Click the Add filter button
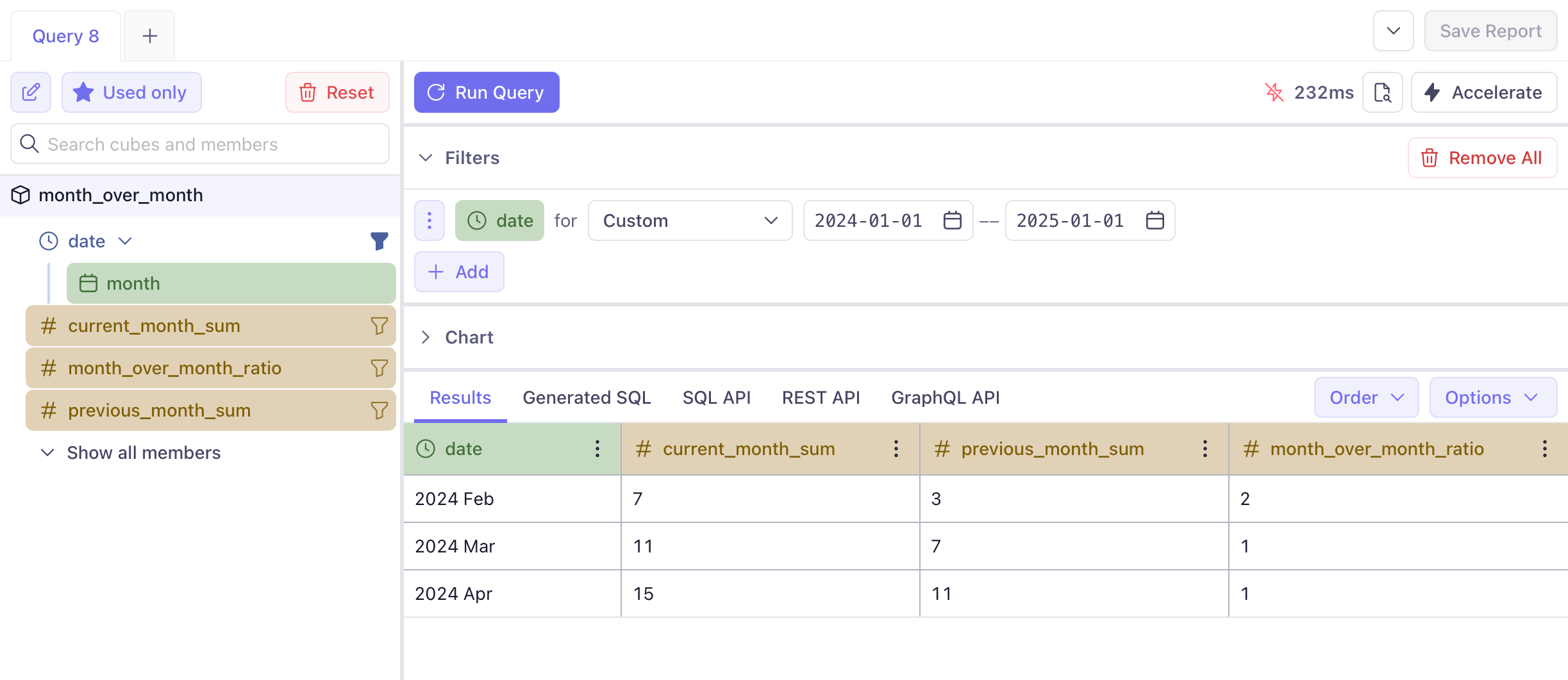1568x680 pixels. (459, 272)
